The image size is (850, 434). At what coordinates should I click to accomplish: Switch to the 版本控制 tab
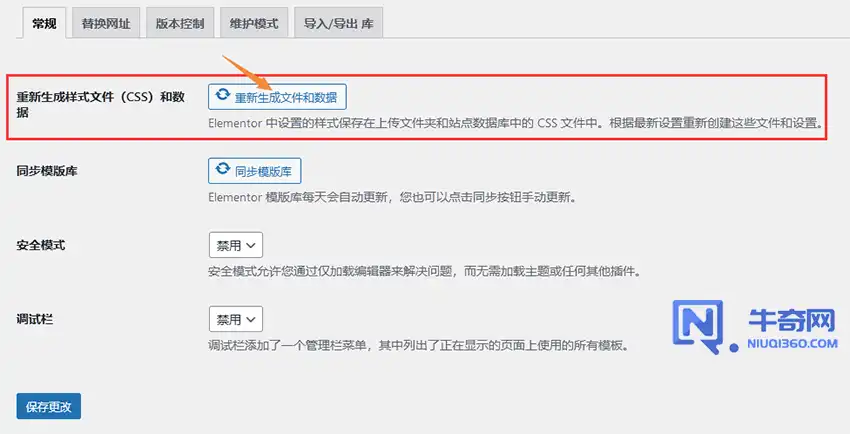180,23
